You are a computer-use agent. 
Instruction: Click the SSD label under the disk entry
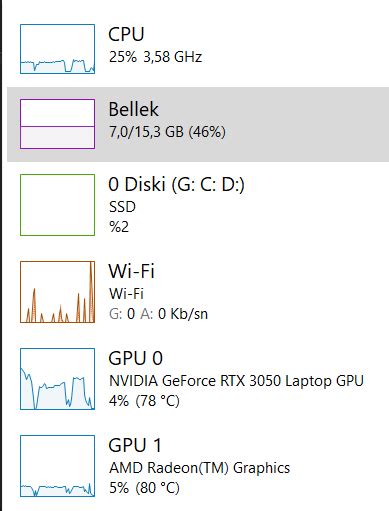pos(122,207)
